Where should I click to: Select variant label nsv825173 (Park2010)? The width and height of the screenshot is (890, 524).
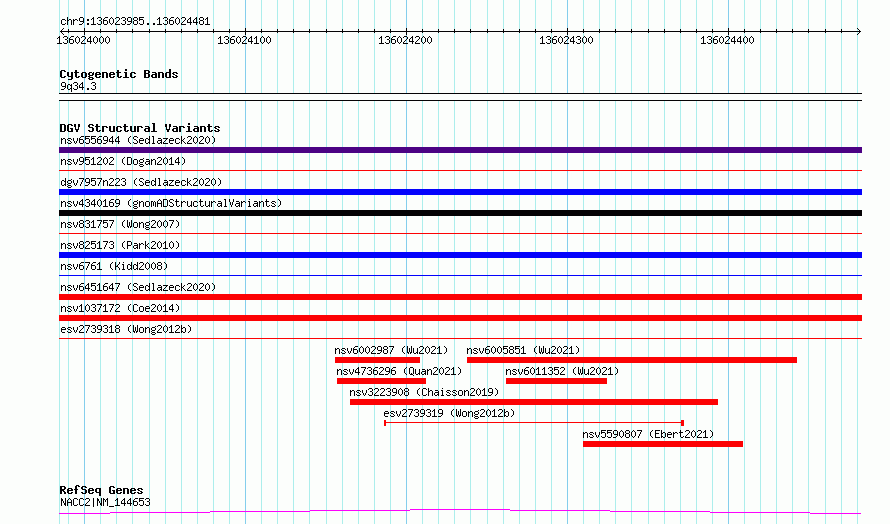pyautogui.click(x=120, y=245)
